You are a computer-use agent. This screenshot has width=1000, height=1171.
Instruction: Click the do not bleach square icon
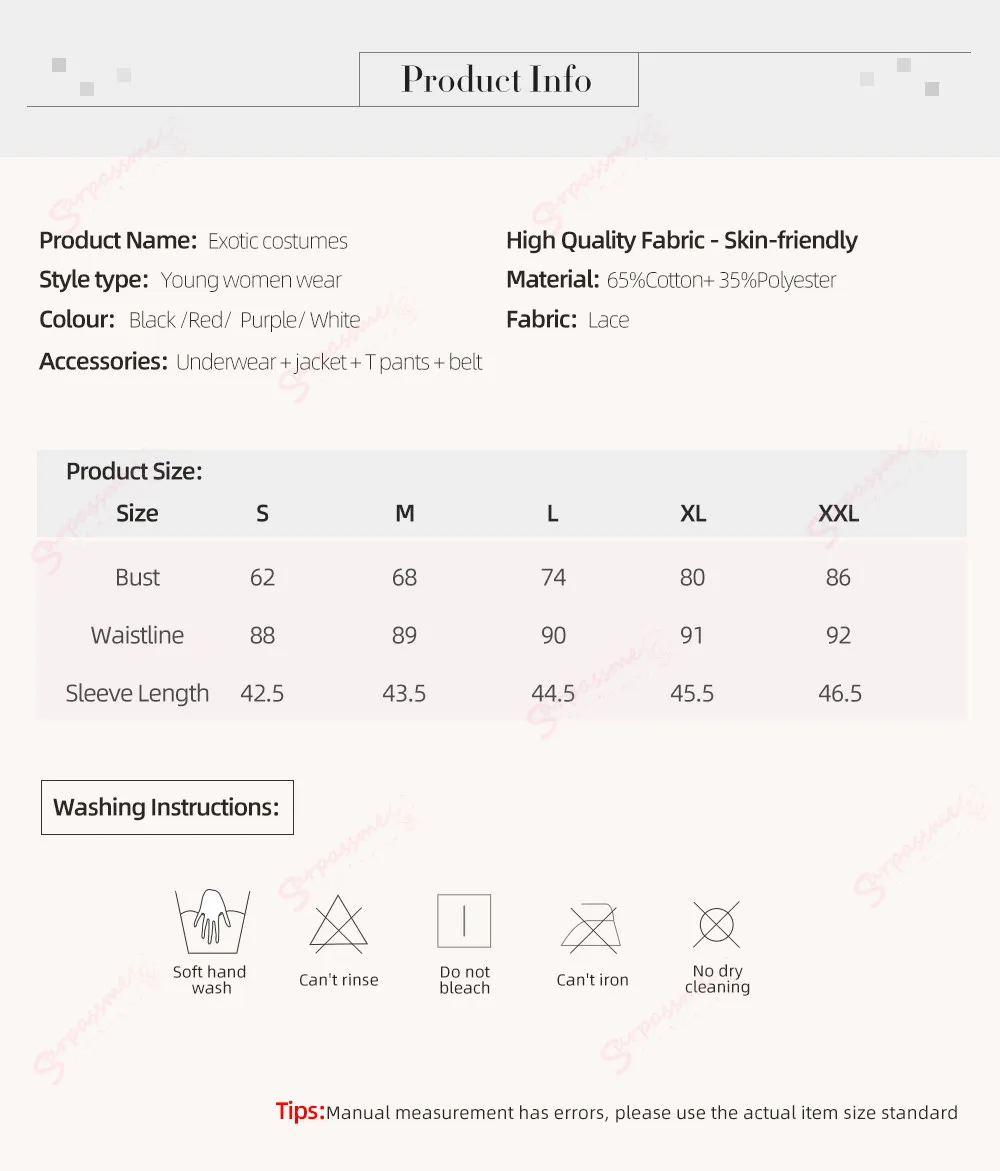[x=464, y=921]
